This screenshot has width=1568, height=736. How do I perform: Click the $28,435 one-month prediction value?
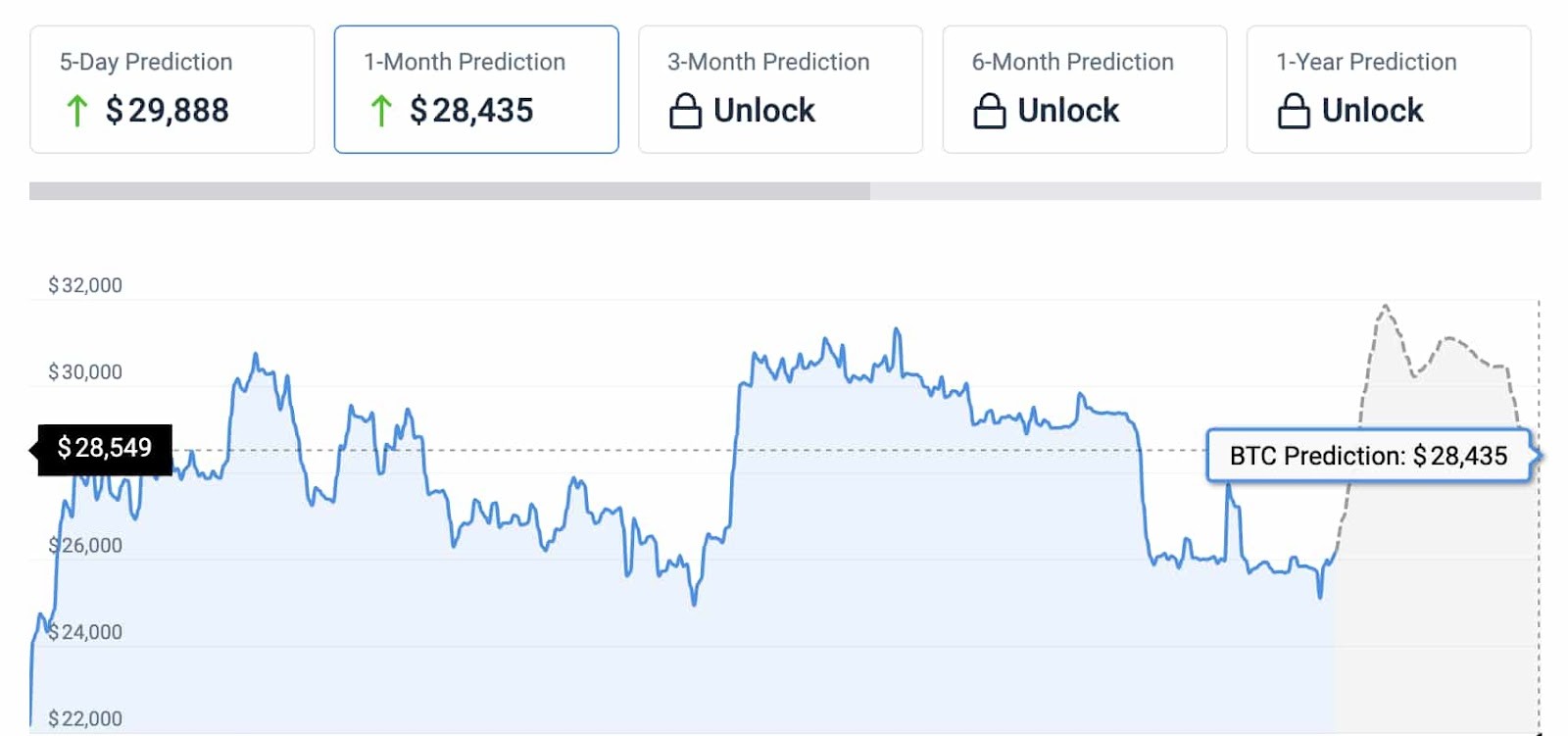click(472, 111)
